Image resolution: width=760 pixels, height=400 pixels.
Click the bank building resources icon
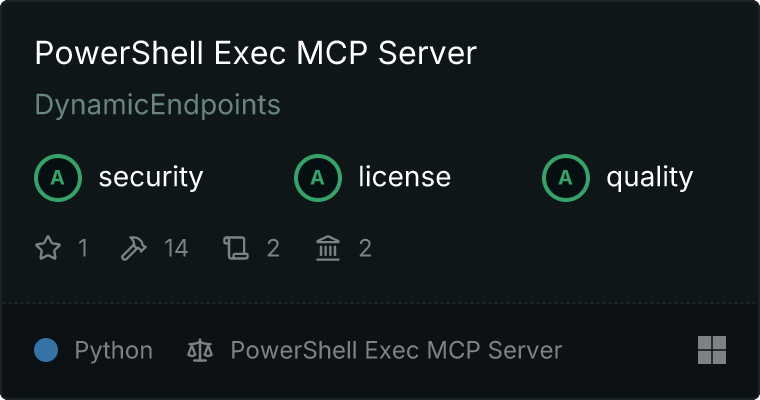coord(328,248)
